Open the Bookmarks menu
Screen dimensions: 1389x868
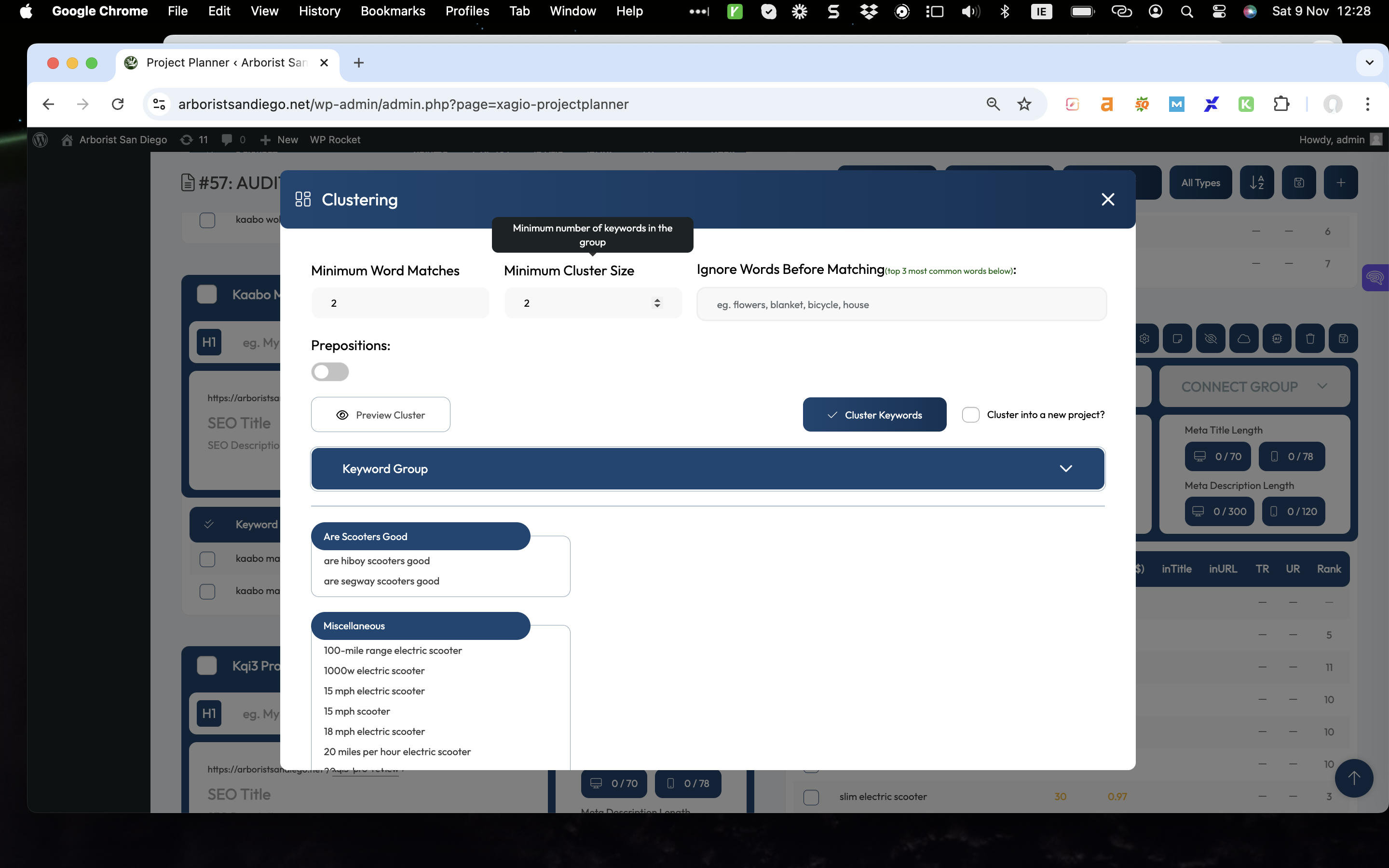[393, 11]
